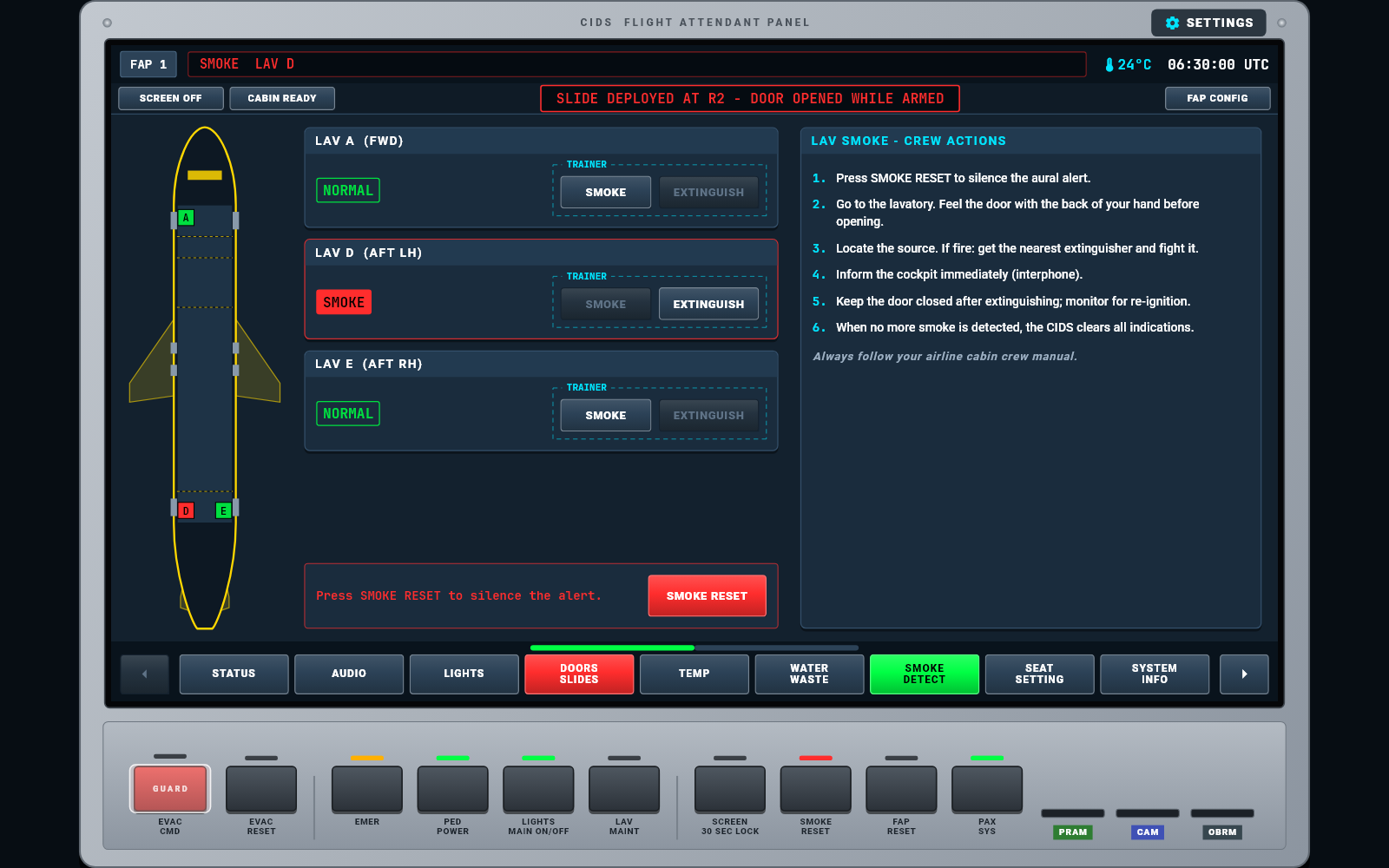1389x868 pixels.
Task: Go to next page of panel tabs
Action: tap(1244, 674)
